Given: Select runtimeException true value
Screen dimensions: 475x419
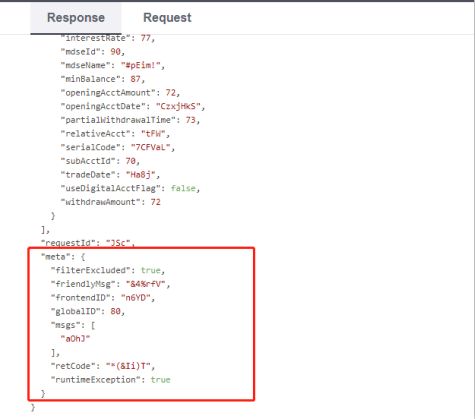Looking at the screenshot, I should tap(160, 380).
